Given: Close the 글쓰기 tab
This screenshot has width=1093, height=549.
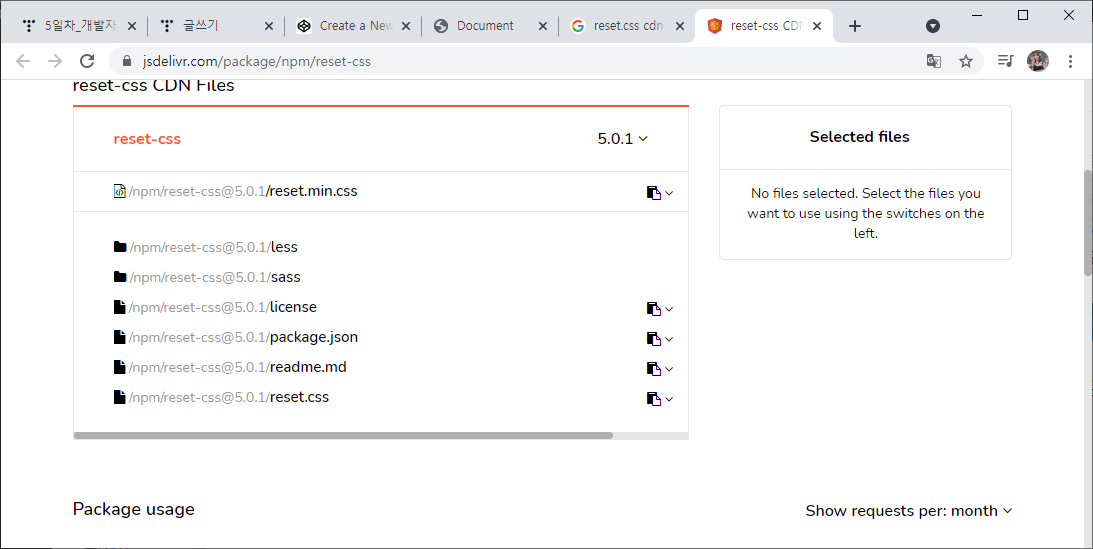Looking at the screenshot, I should [268, 26].
